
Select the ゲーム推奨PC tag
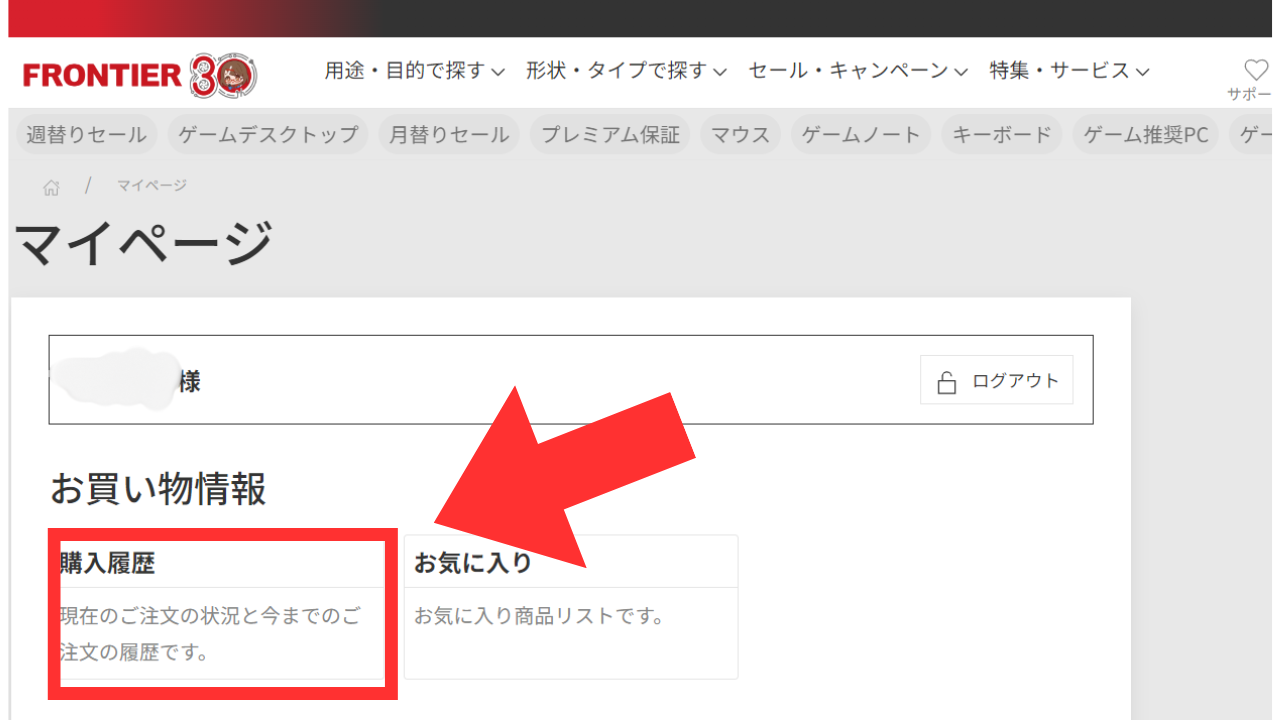coord(1146,135)
